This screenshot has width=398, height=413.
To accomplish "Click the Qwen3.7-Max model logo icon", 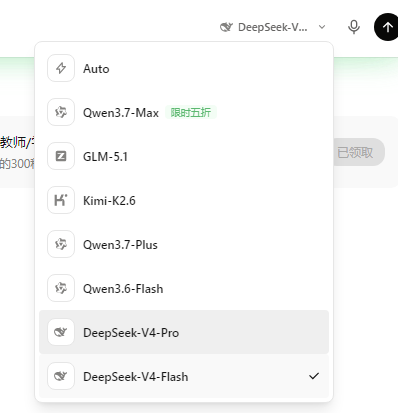I will pyautogui.click(x=61, y=112).
